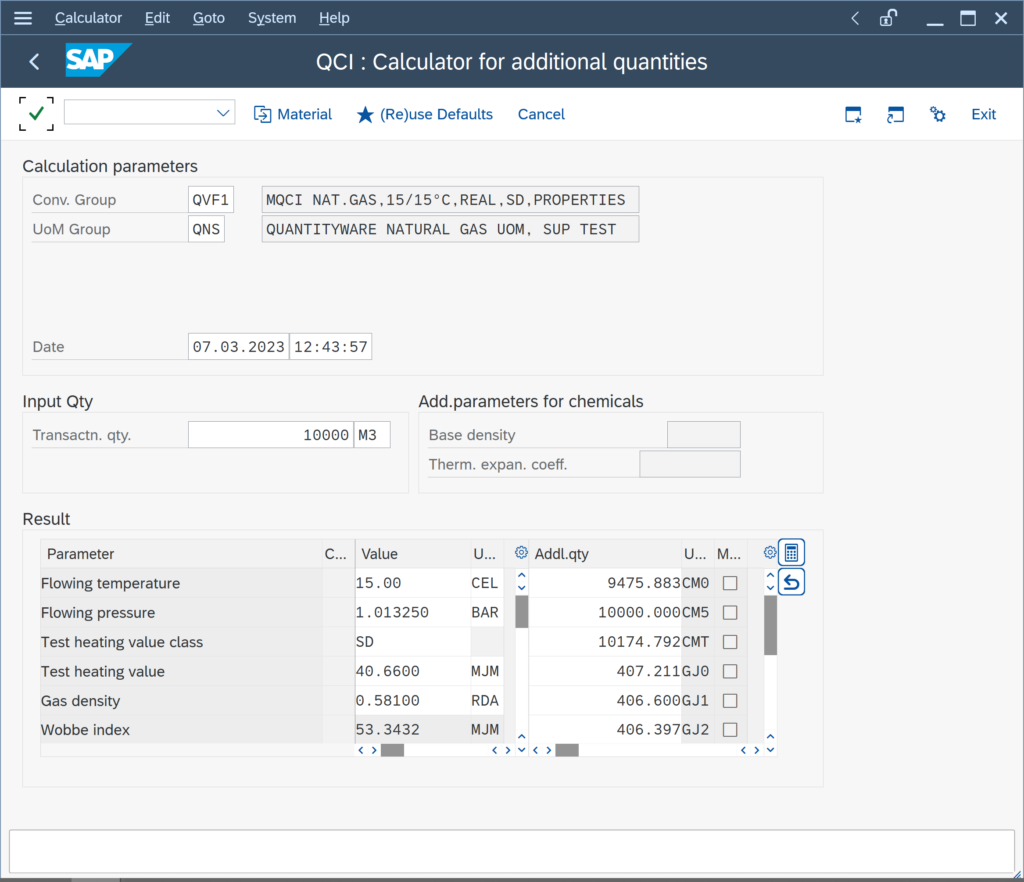This screenshot has width=1024, height=882.
Task: Click the calculator icon beside results table
Action: tap(792, 553)
